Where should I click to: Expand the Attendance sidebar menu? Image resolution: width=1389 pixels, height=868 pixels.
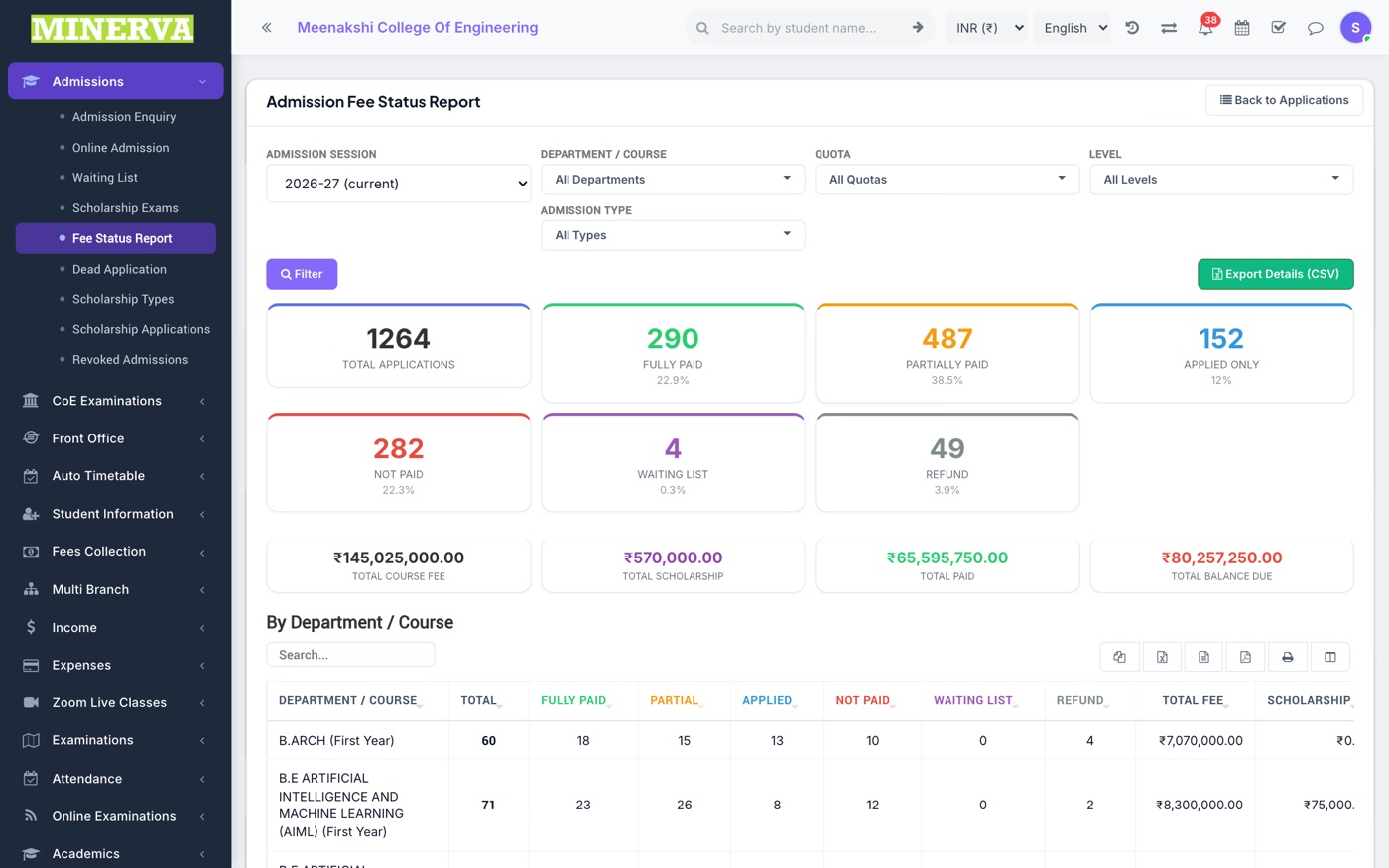click(x=116, y=779)
